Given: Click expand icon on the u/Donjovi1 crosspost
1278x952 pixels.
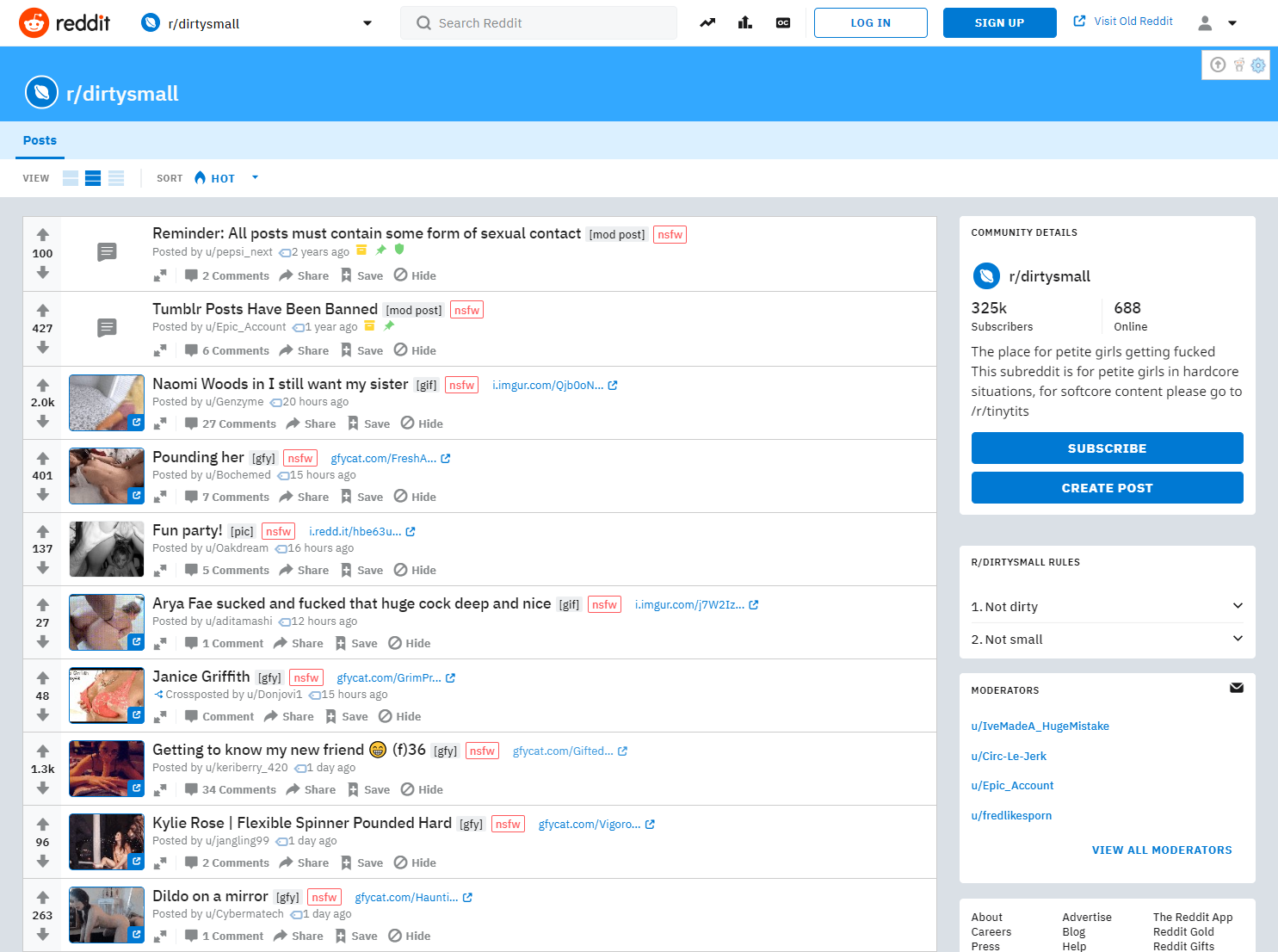Looking at the screenshot, I should pos(160,717).
